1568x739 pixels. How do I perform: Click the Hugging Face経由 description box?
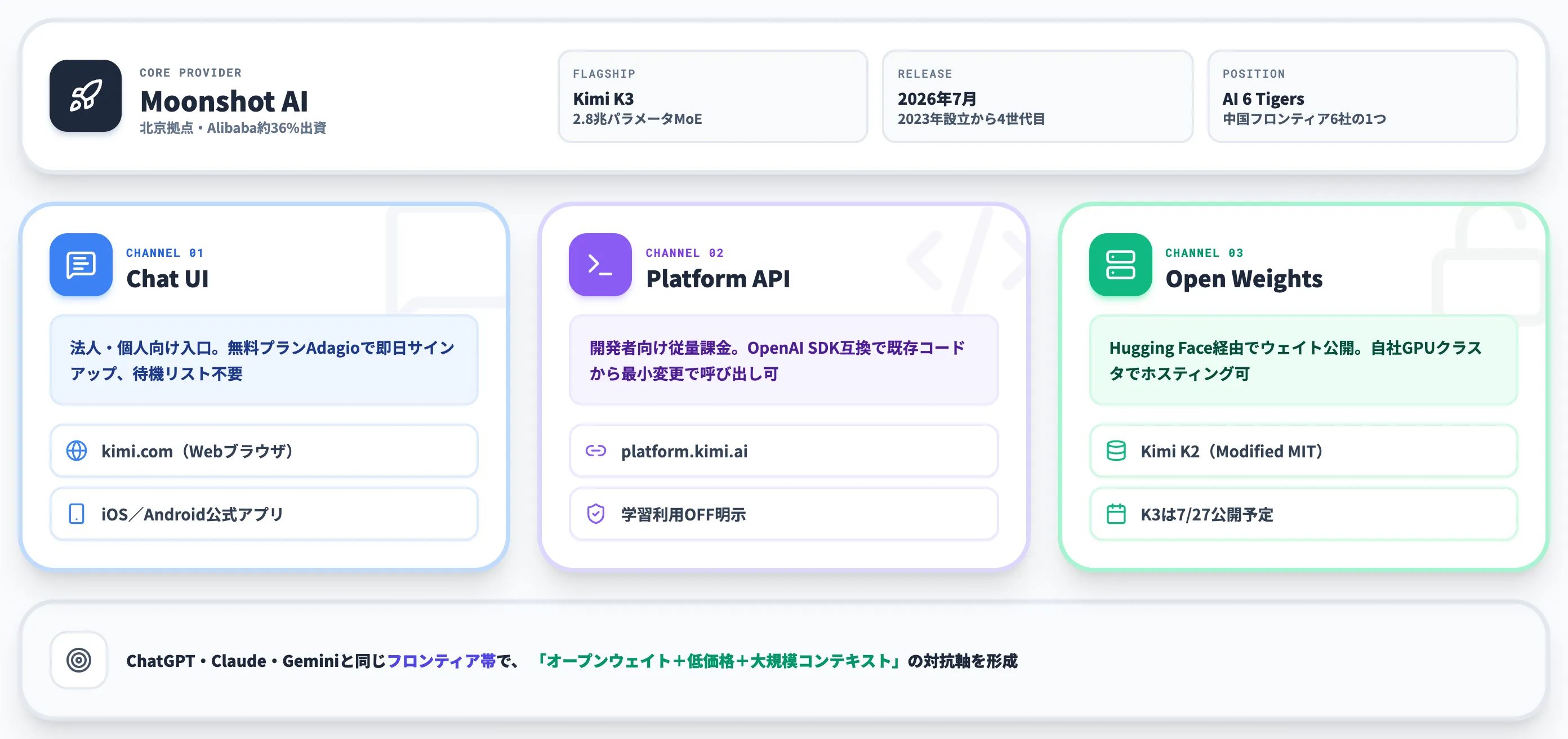[x=1303, y=360]
